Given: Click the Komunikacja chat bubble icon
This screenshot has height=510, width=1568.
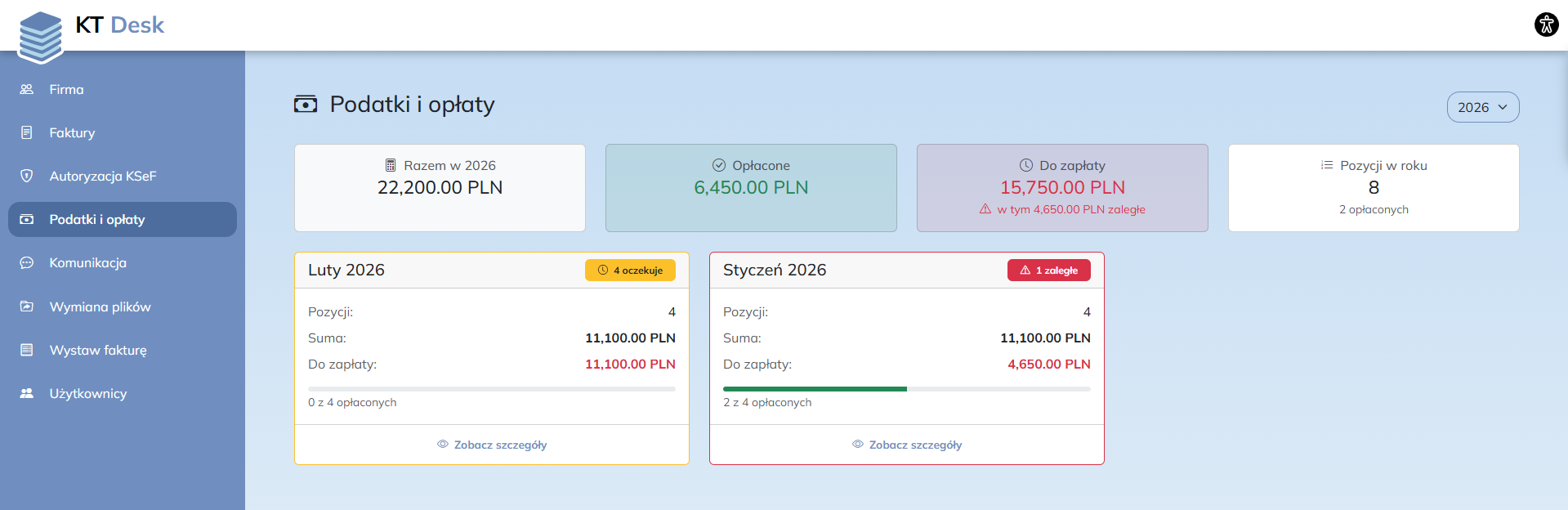Looking at the screenshot, I should (27, 263).
